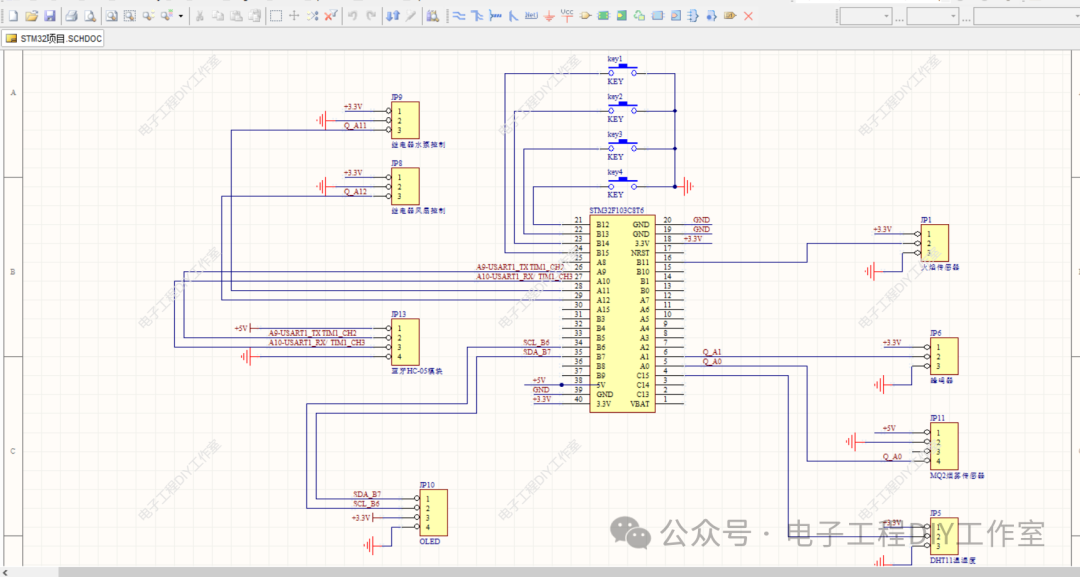Save the schematic with the floppy disk icon

[50, 16]
